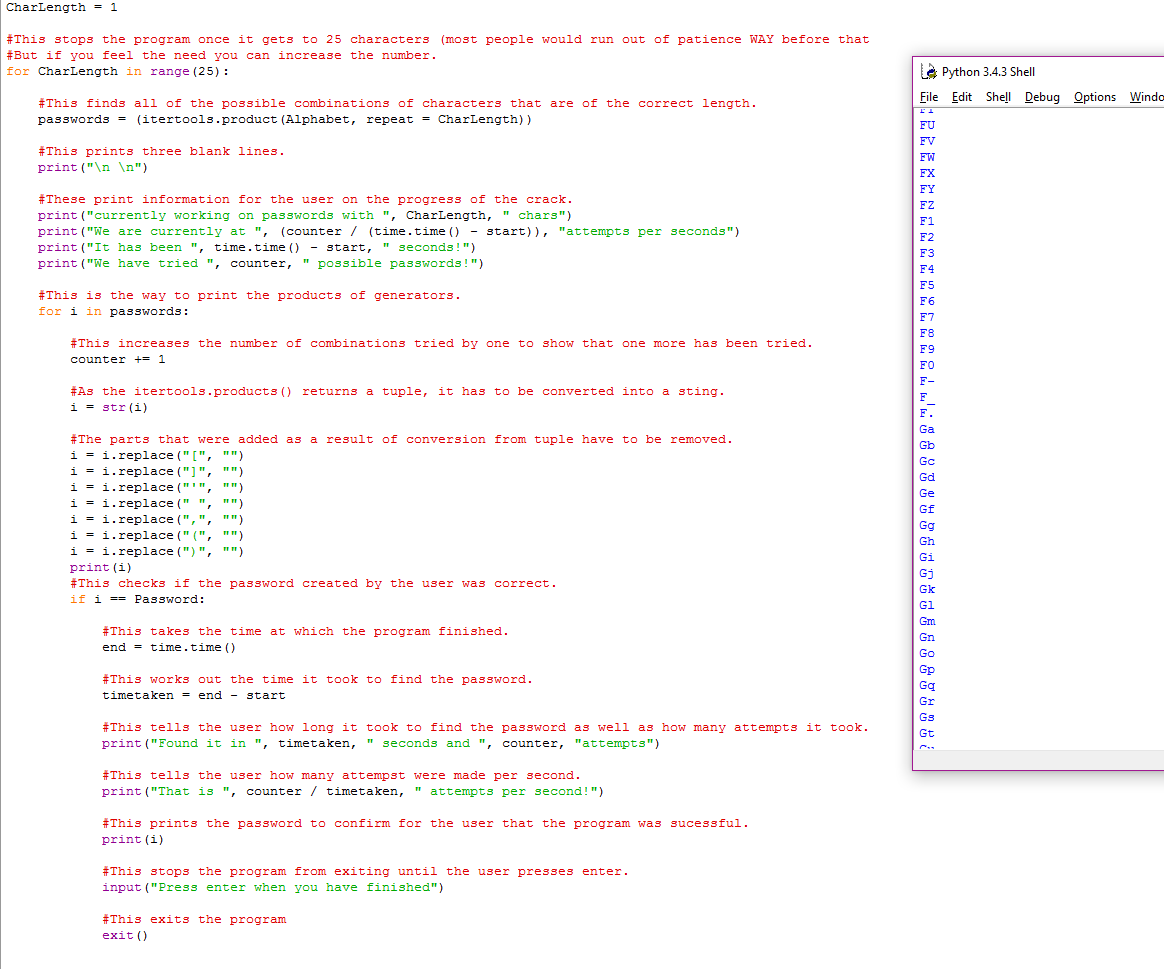Open the Shell menu

998,97
